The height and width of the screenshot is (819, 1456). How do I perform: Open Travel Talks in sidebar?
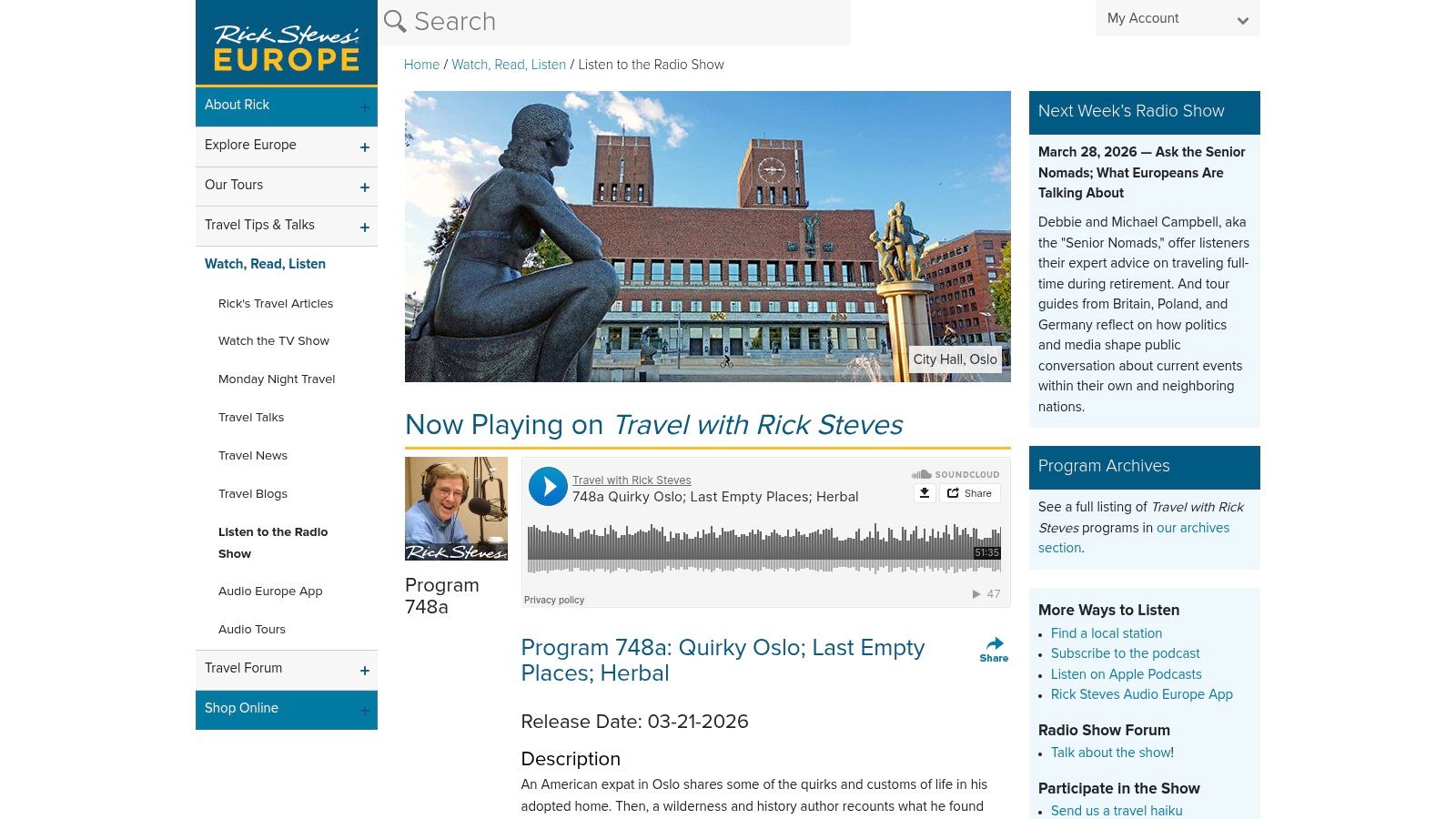coord(251,418)
